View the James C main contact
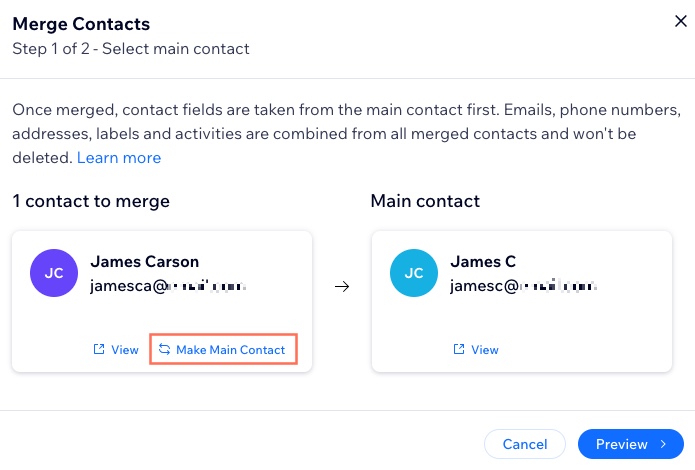The image size is (695, 470). tap(476, 349)
